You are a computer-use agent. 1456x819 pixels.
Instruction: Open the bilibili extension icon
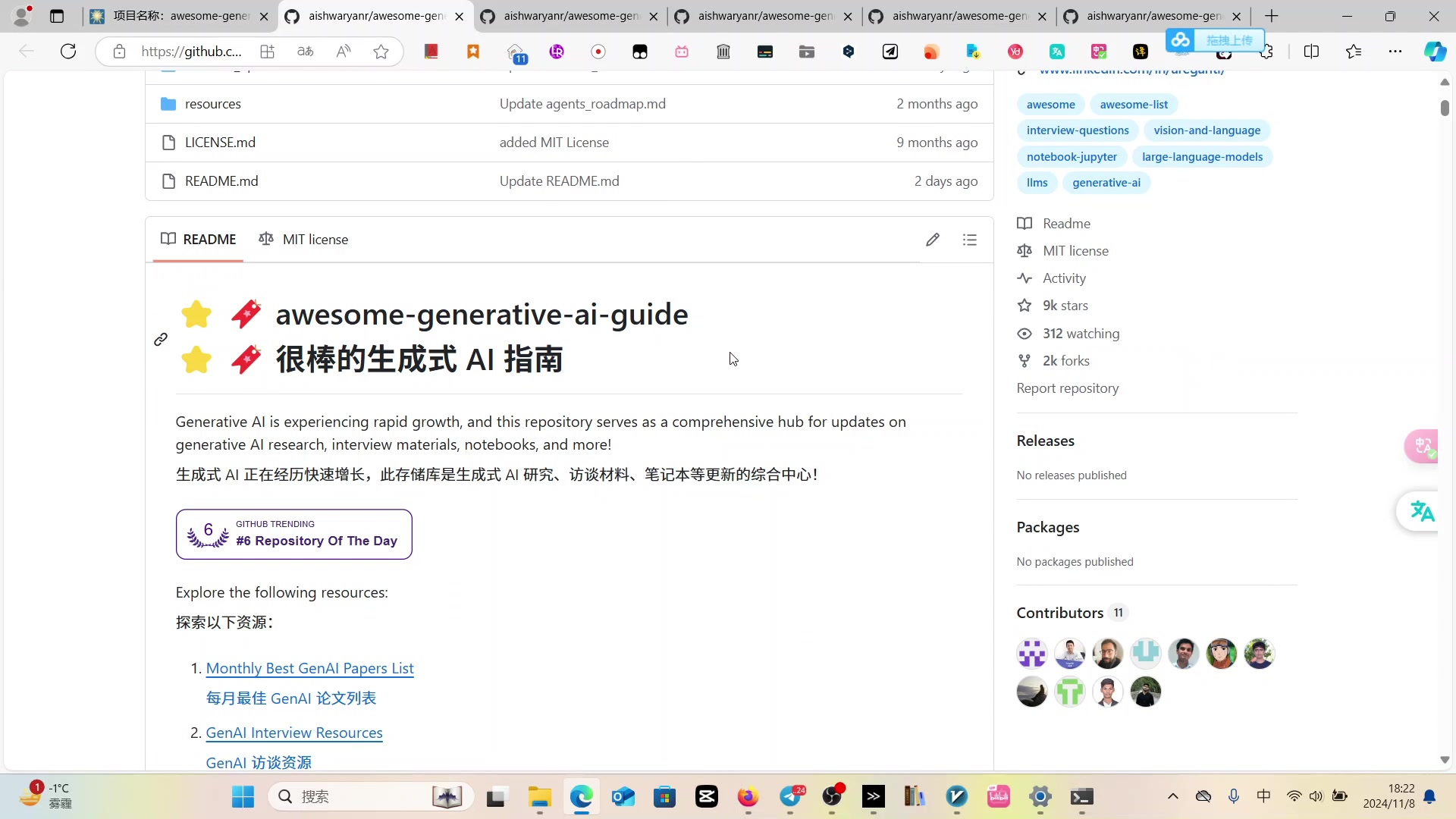click(x=682, y=52)
